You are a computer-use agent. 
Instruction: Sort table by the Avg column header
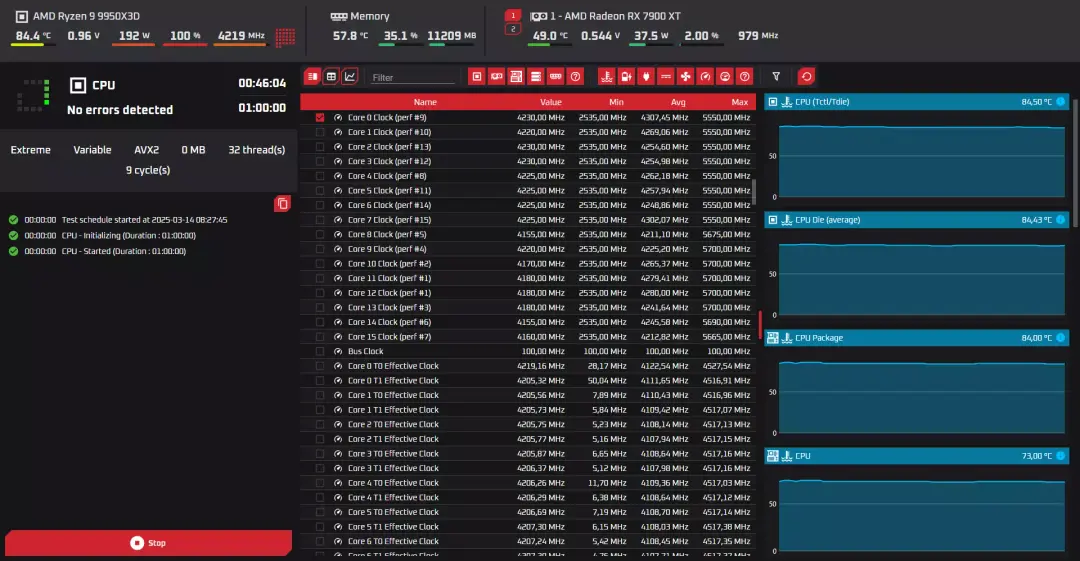[x=678, y=102]
